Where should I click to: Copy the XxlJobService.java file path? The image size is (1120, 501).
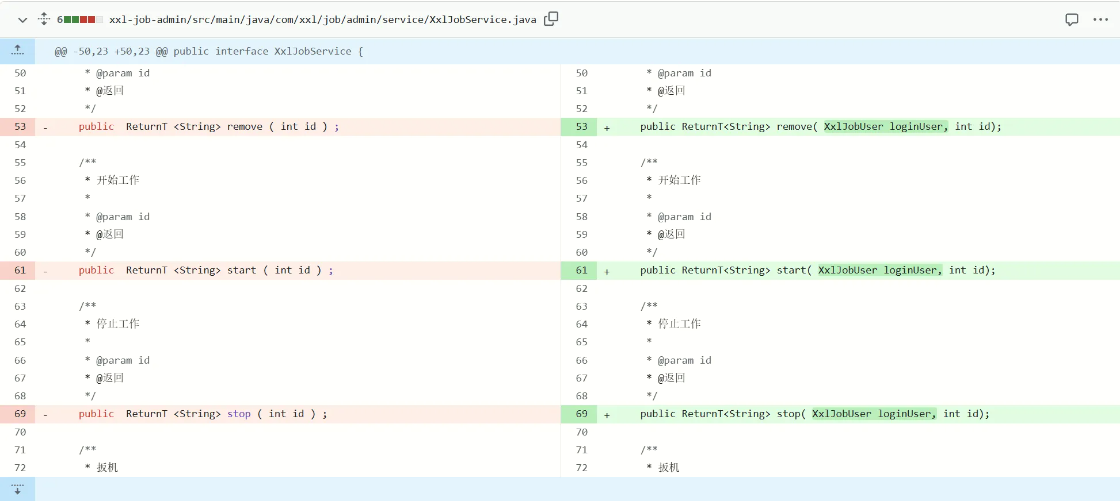(551, 19)
